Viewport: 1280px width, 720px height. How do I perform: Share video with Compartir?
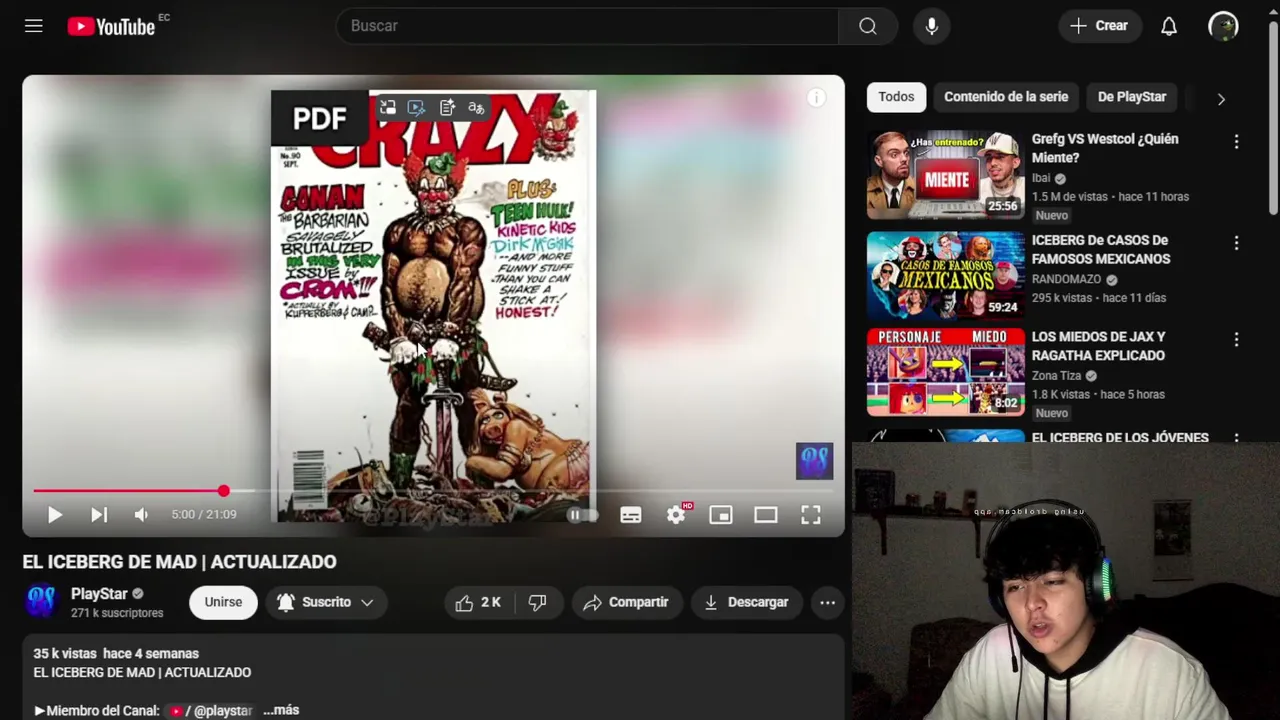[627, 602]
